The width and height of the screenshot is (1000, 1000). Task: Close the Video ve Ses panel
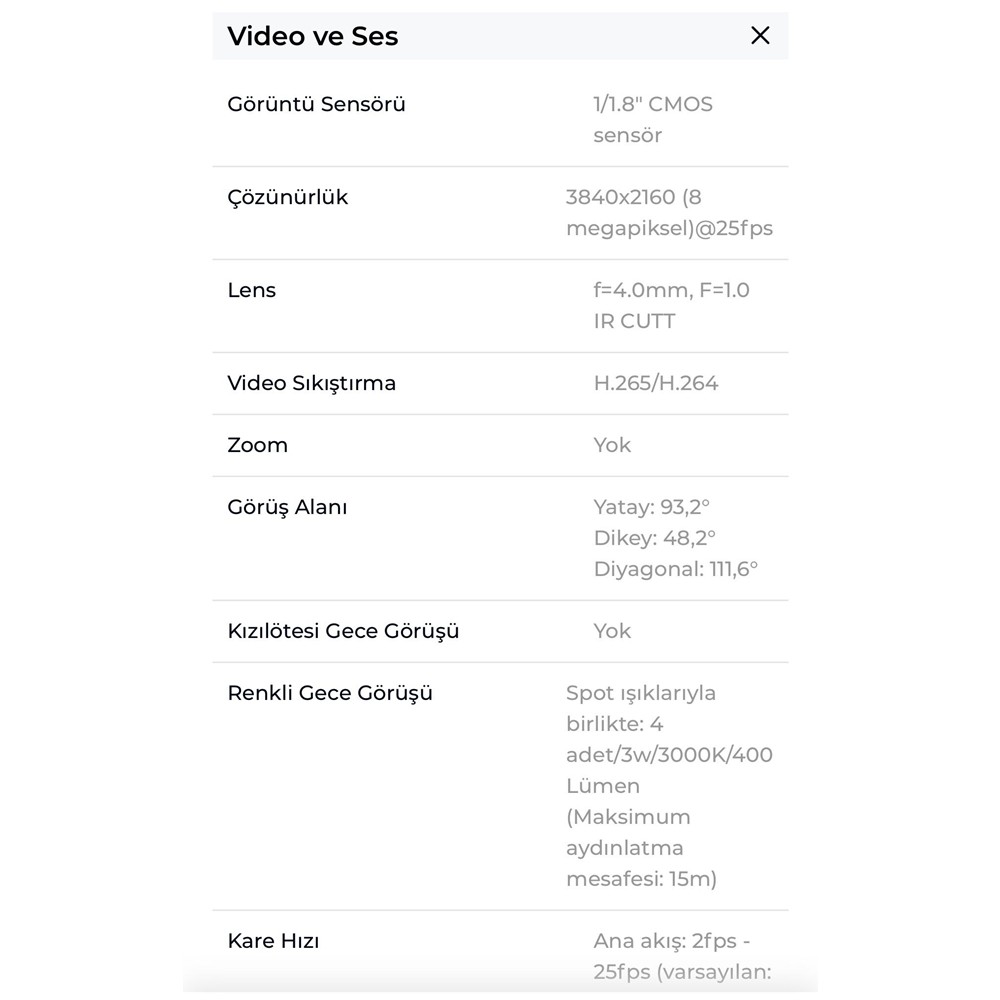click(x=760, y=36)
